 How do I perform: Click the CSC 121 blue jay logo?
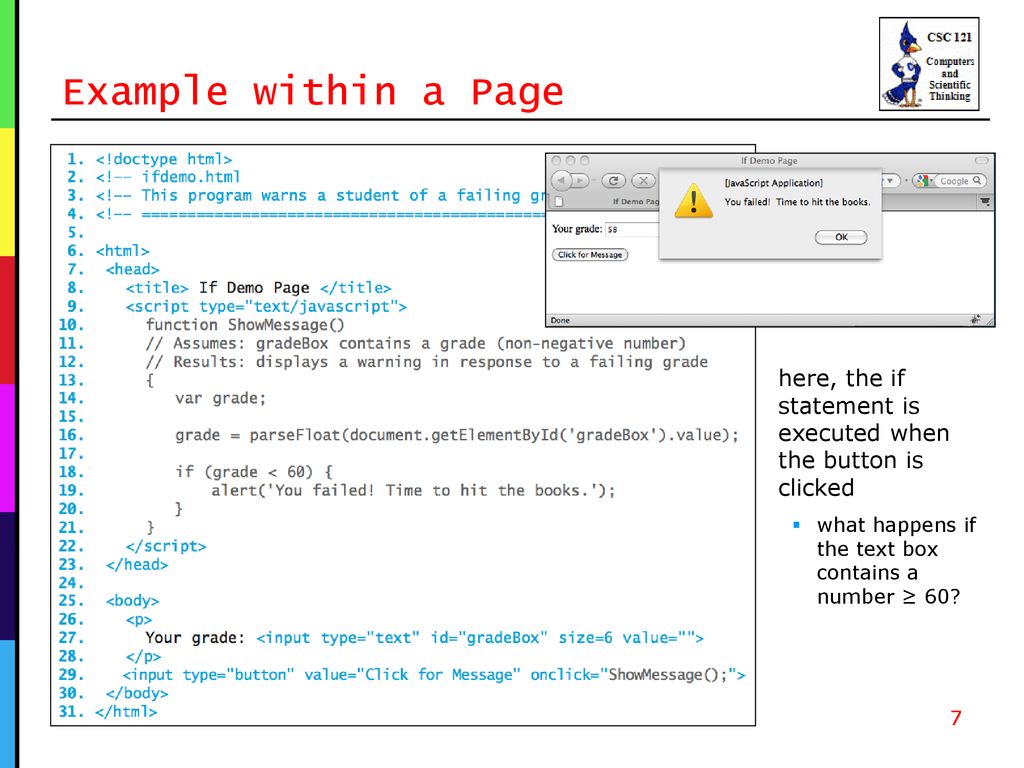929,64
